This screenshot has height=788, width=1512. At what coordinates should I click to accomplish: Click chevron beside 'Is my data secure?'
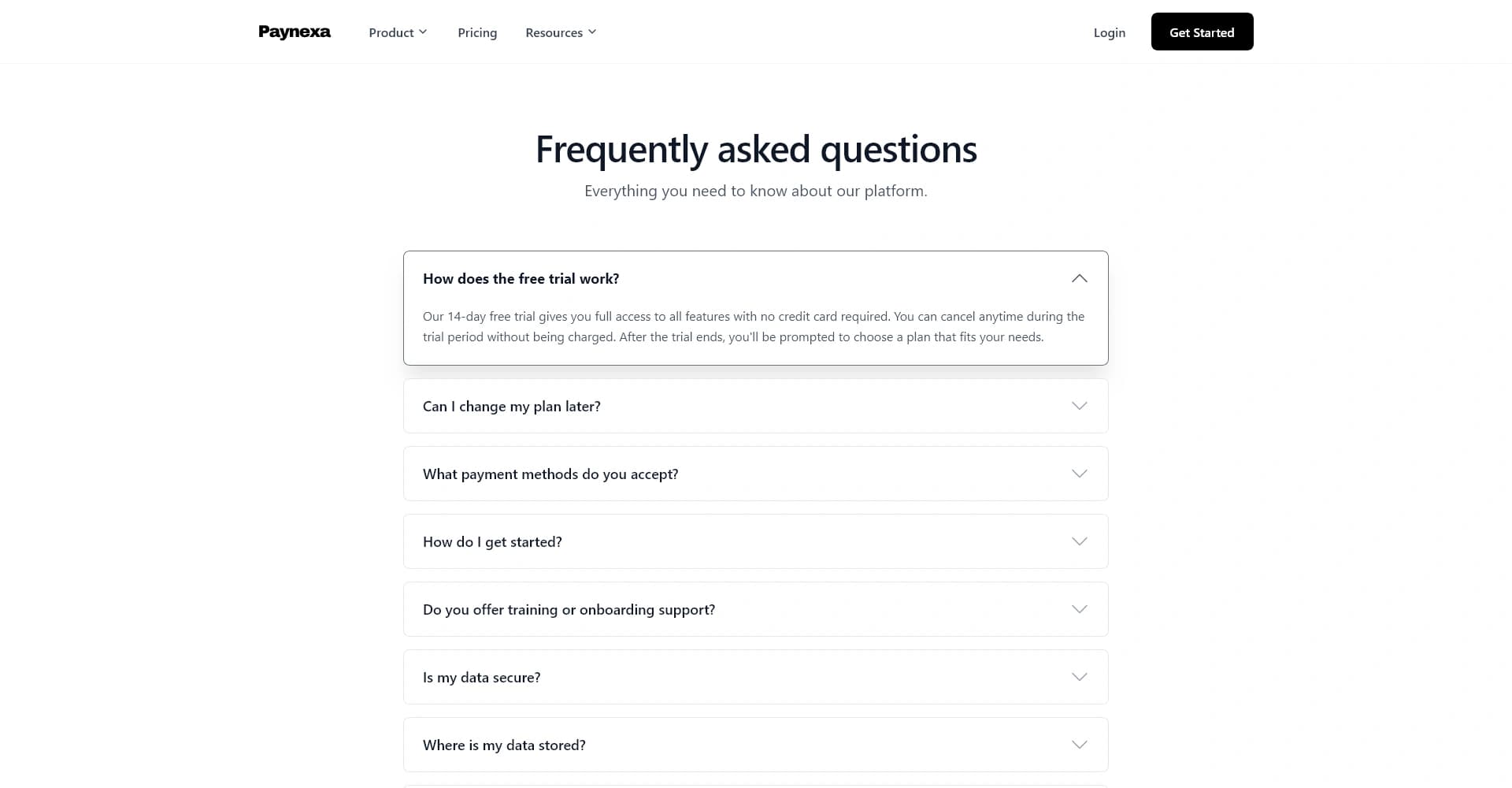tap(1079, 677)
